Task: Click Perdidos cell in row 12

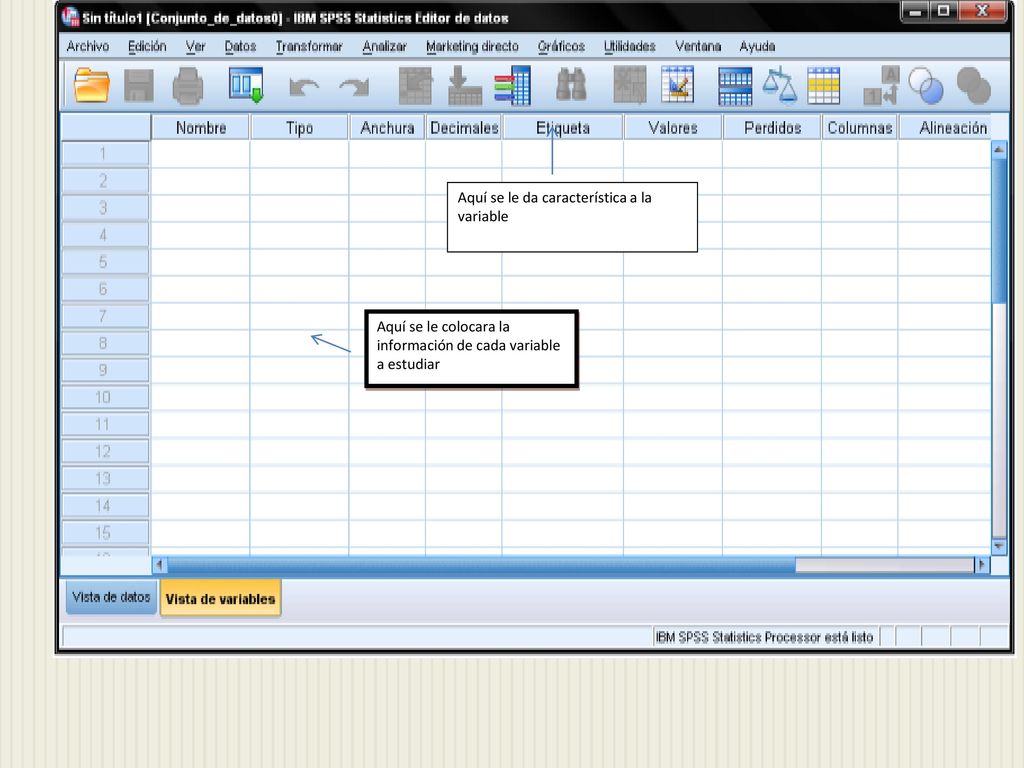Action: (x=772, y=452)
